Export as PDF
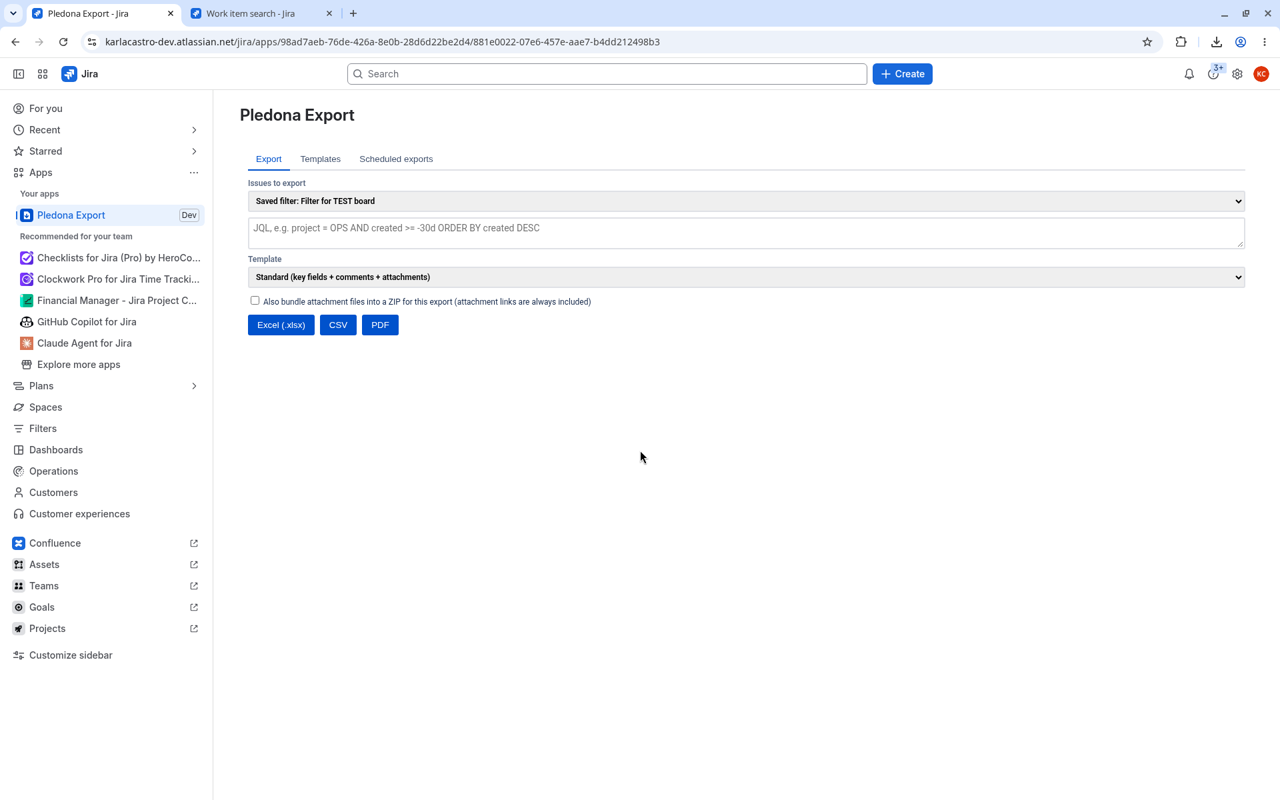 380,325
